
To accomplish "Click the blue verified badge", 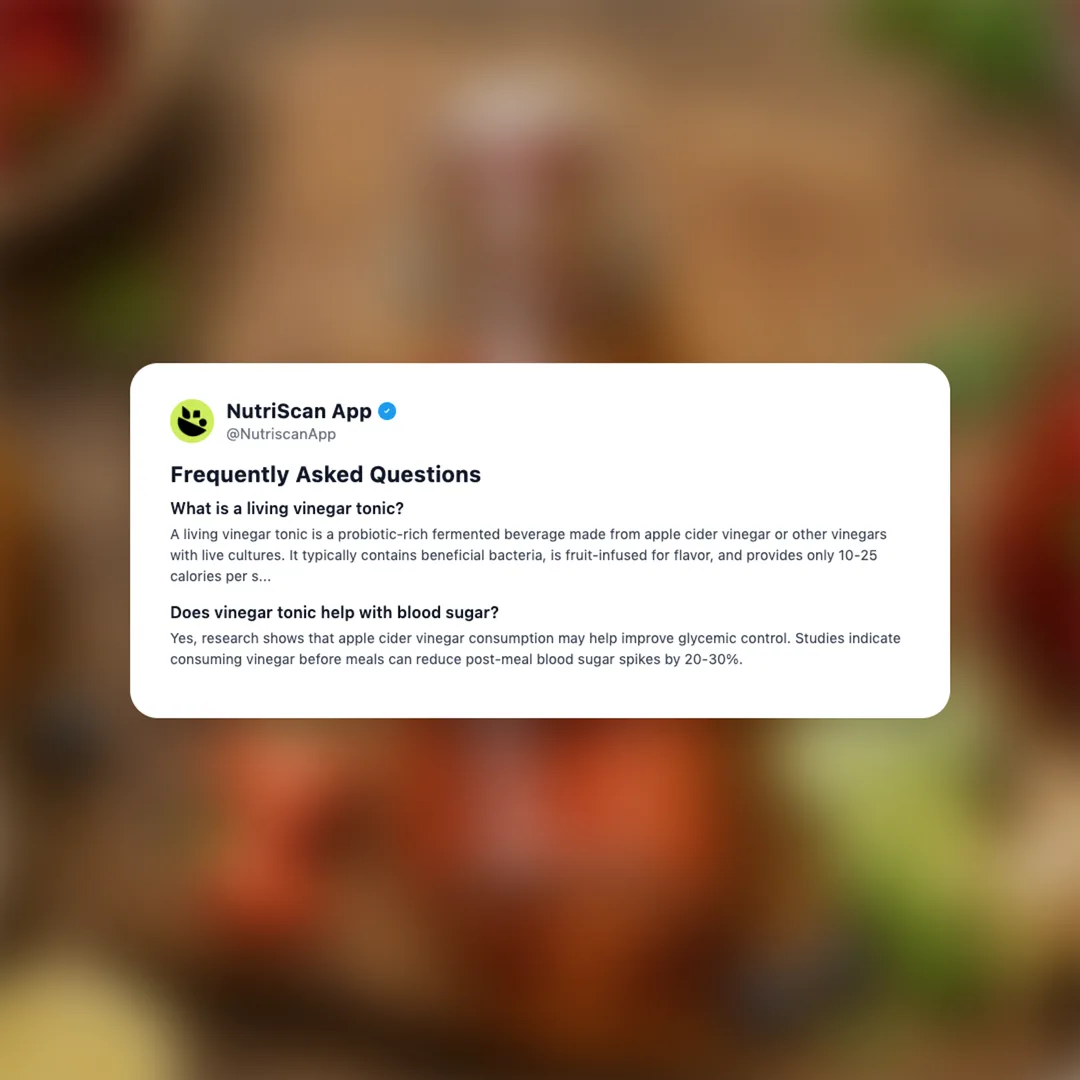I will [x=387, y=411].
